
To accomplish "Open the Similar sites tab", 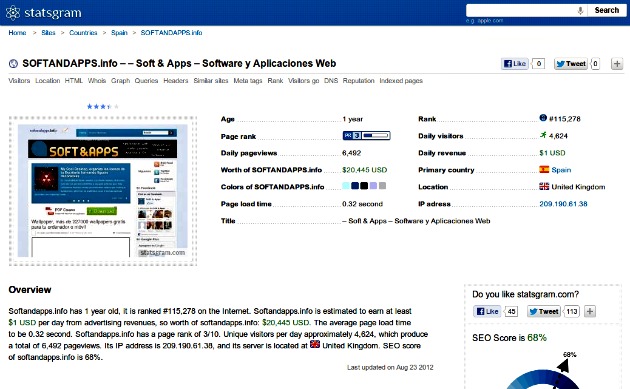I will tap(211, 81).
